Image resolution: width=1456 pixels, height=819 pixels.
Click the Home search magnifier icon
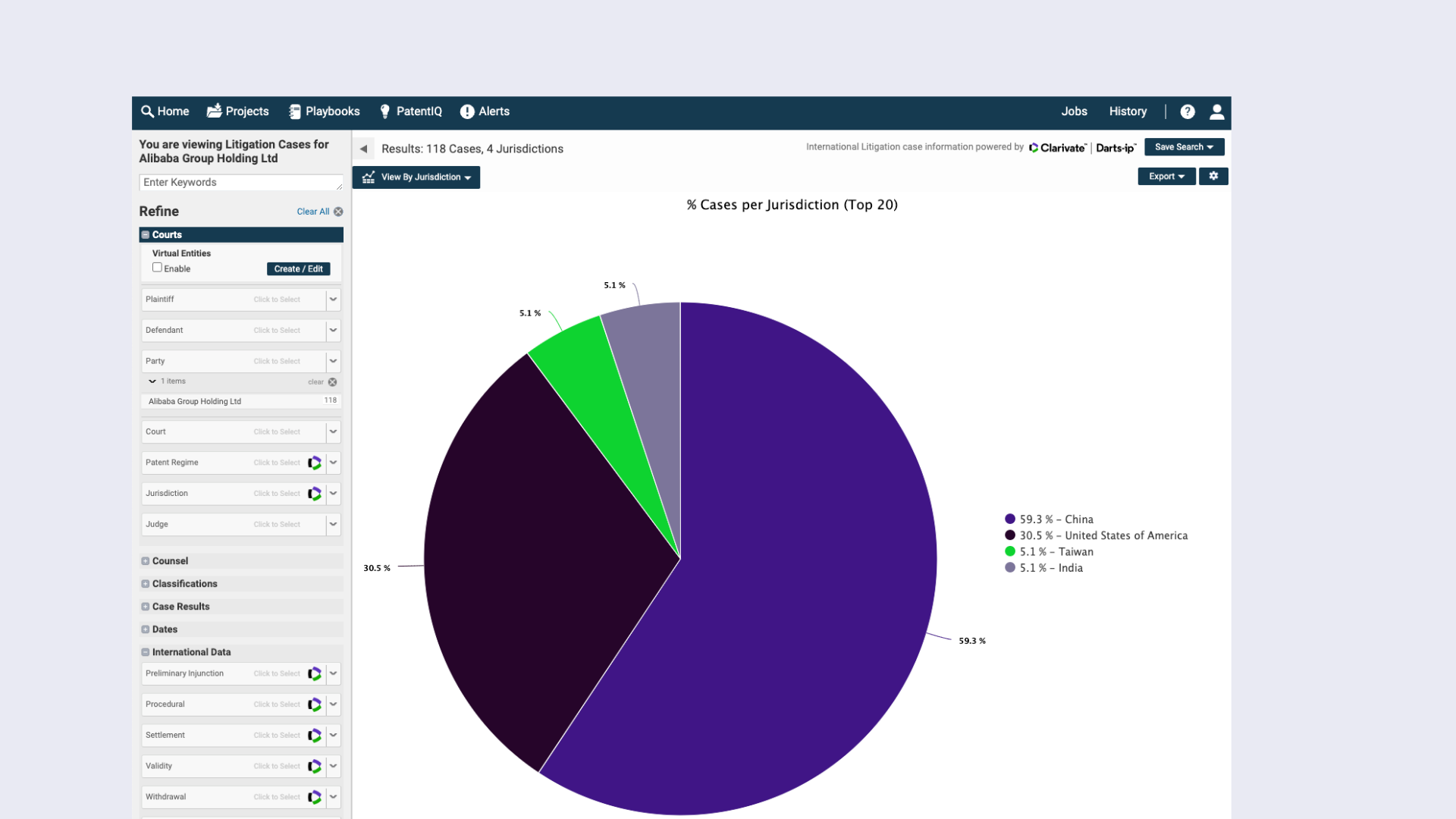(147, 111)
